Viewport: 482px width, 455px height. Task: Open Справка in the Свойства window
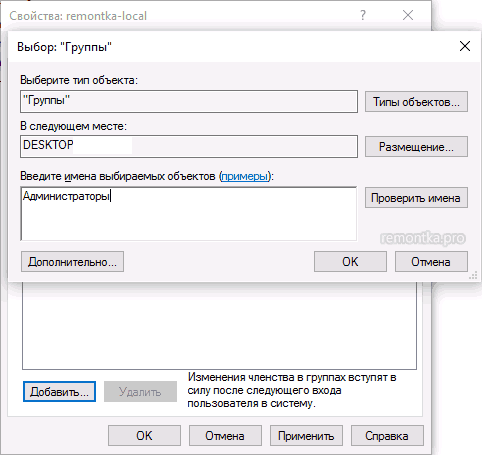[387, 436]
